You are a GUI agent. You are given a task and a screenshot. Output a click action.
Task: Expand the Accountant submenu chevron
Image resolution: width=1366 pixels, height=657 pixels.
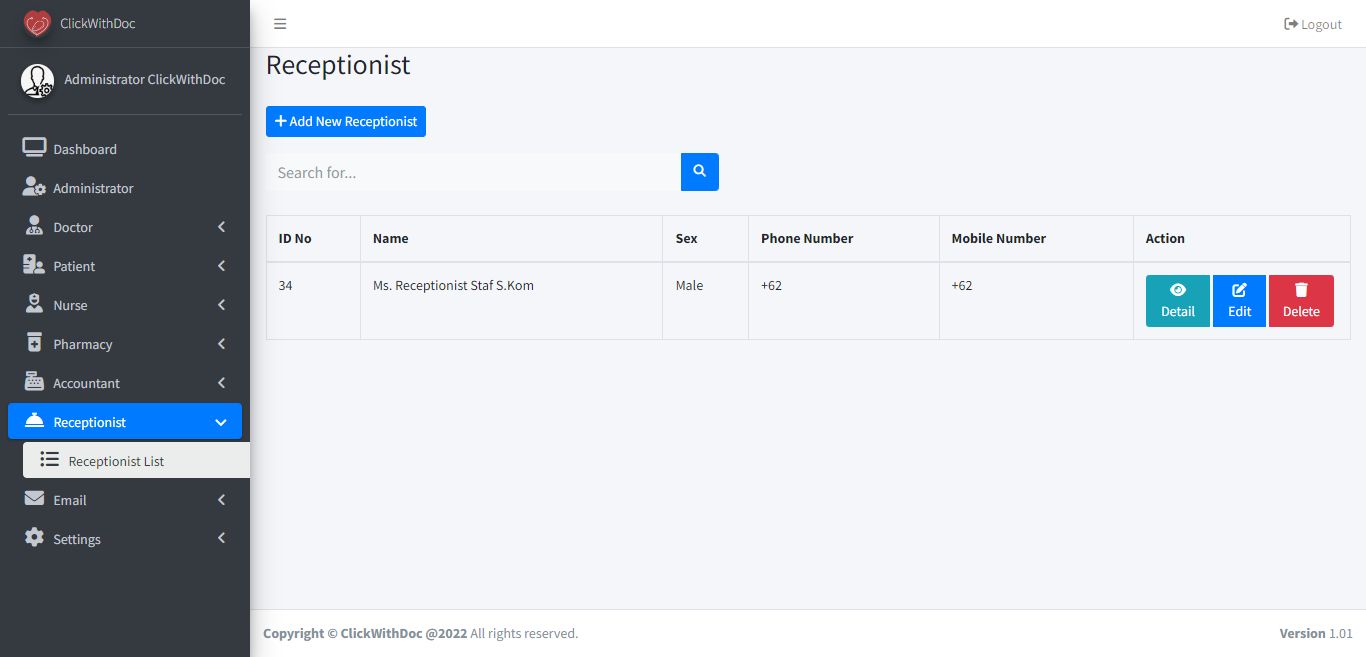[x=221, y=383]
